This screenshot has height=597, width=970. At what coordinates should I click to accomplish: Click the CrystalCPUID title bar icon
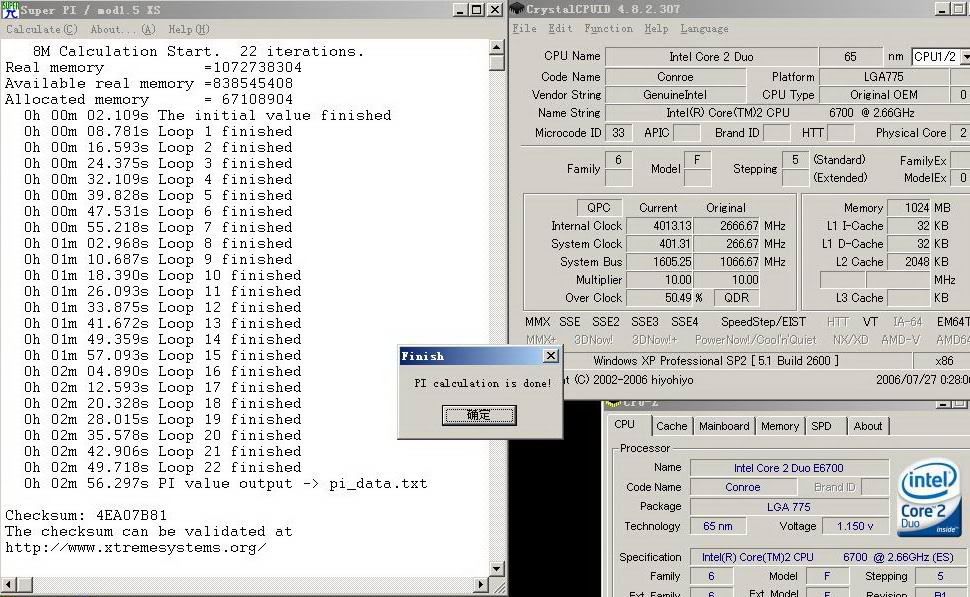click(518, 10)
